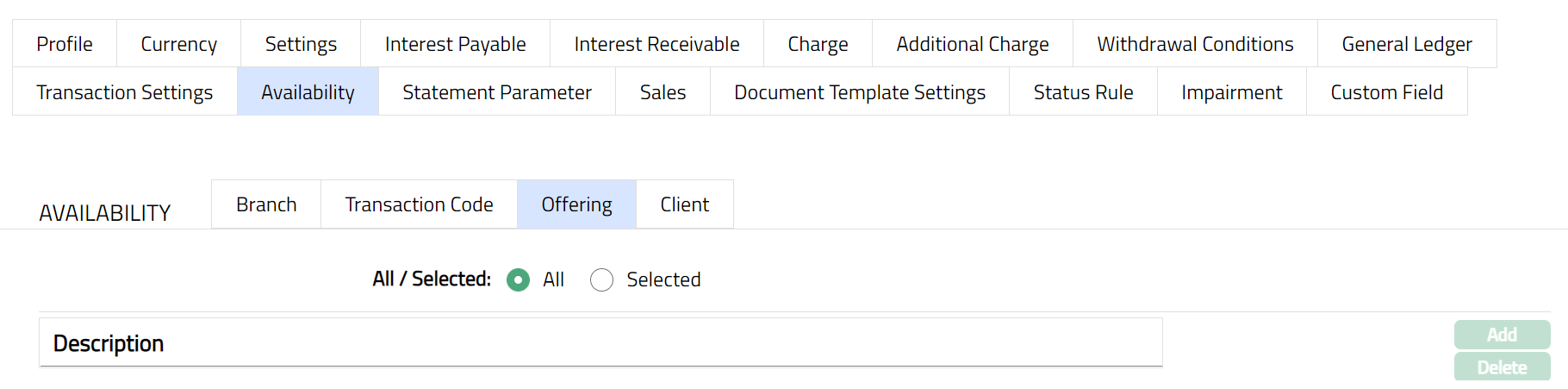Open the Additional Charge tab
The width and height of the screenshot is (1568, 389).
(x=973, y=44)
